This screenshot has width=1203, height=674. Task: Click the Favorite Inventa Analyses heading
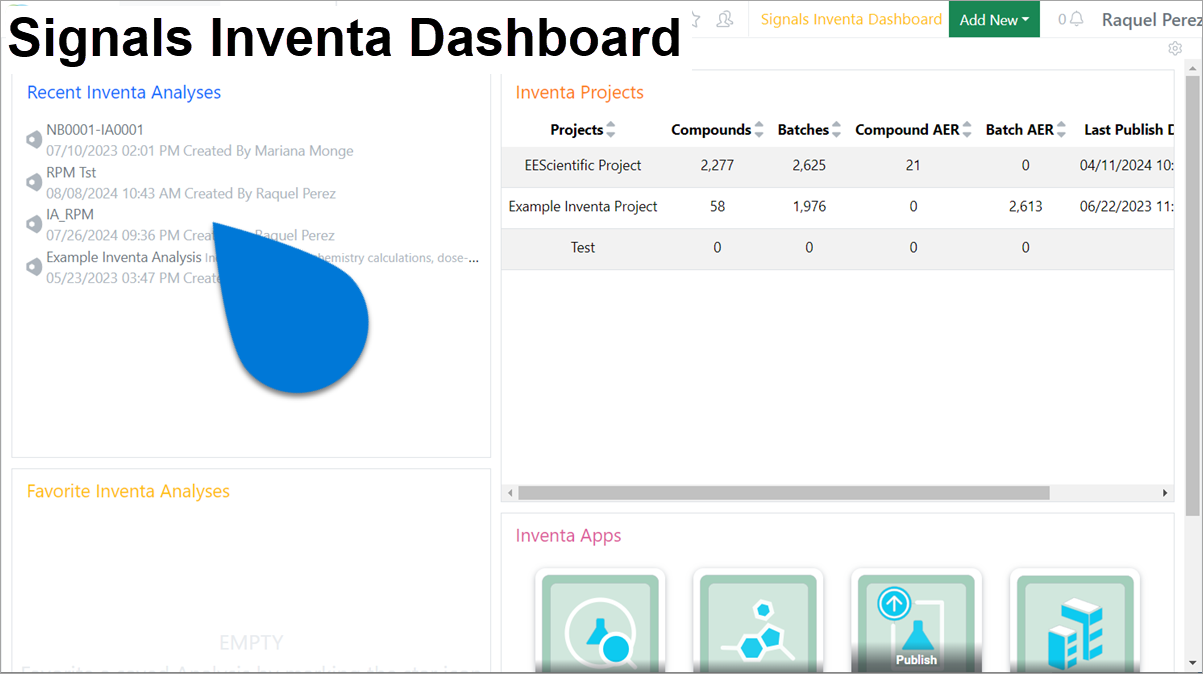point(128,491)
